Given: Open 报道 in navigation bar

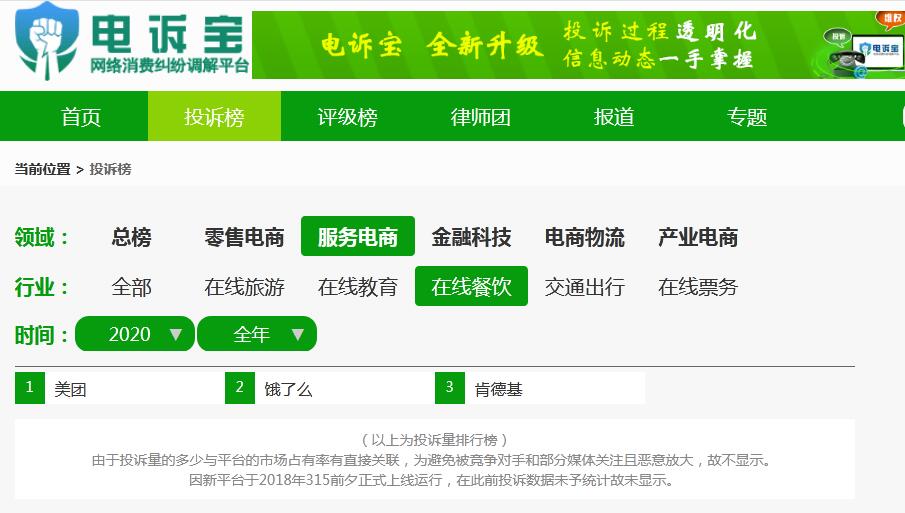Looking at the screenshot, I should point(614,117).
